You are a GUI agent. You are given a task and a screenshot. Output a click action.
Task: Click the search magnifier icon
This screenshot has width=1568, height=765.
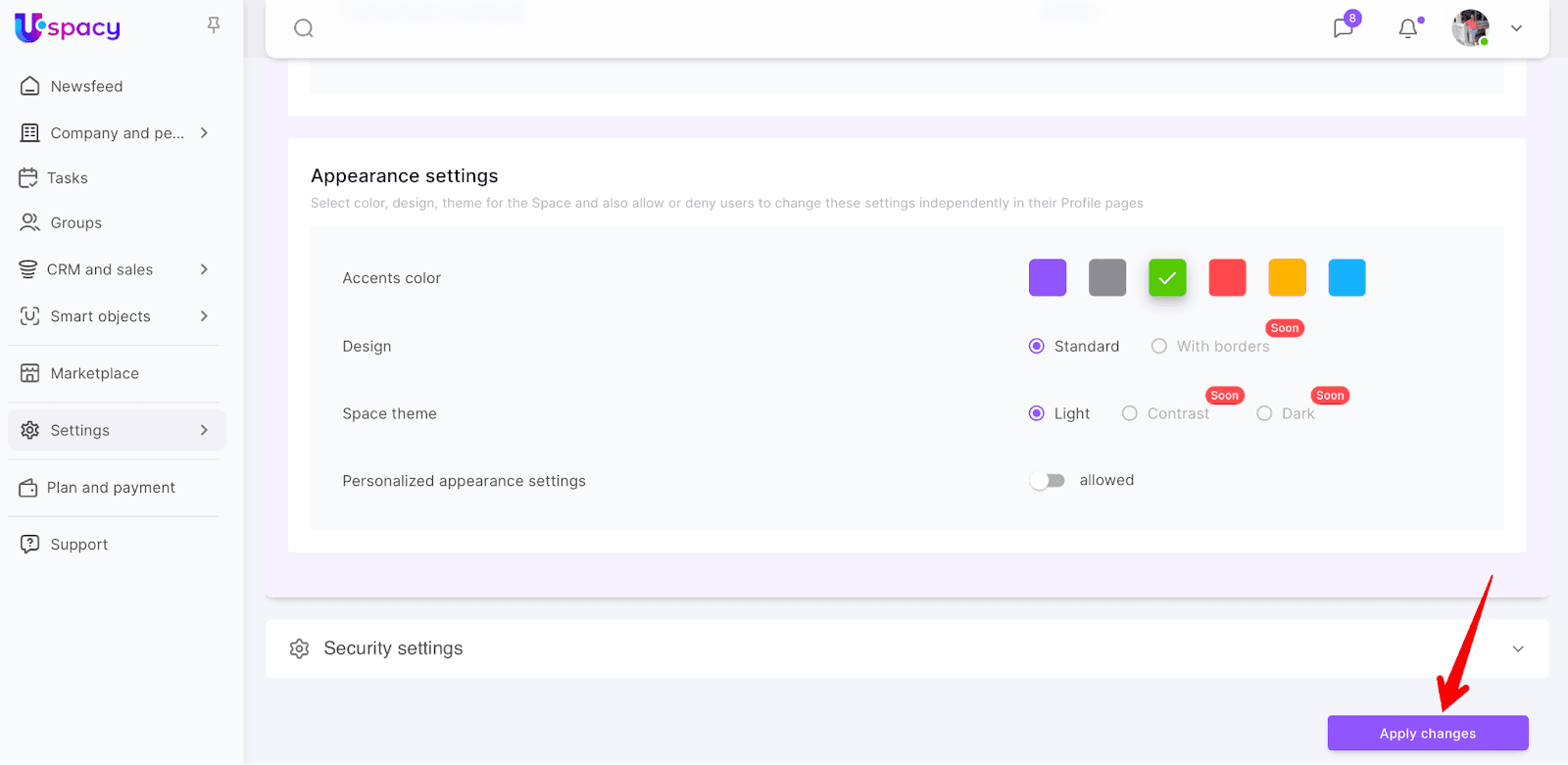click(x=304, y=28)
